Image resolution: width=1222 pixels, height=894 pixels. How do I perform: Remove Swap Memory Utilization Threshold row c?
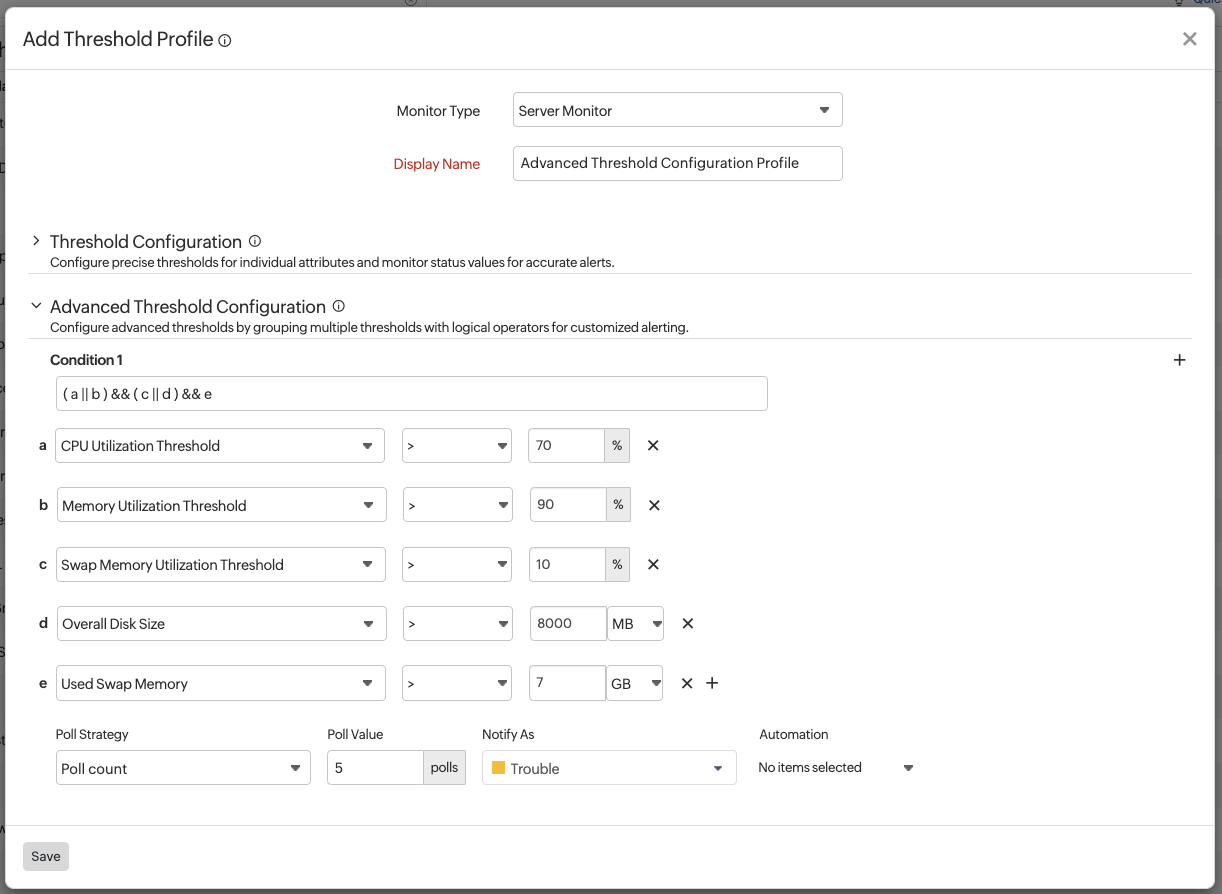click(653, 564)
